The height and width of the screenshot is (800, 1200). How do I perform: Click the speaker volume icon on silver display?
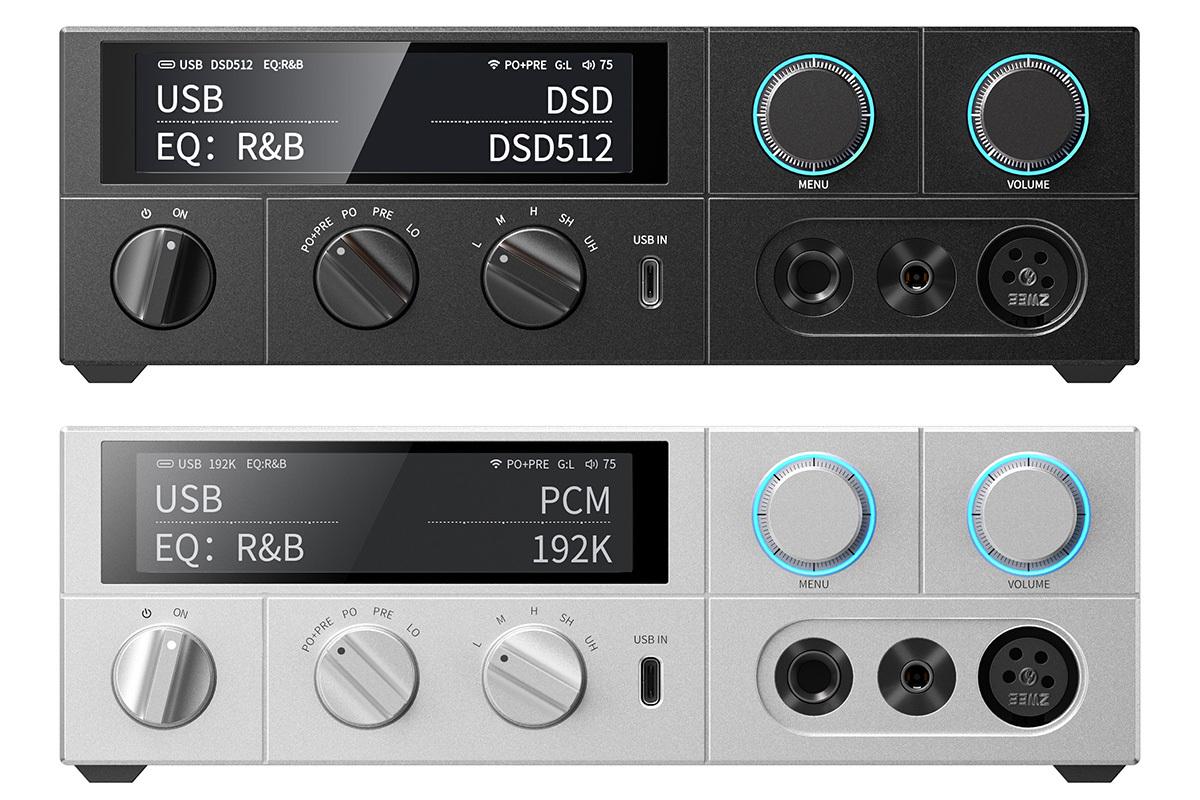(x=590, y=465)
